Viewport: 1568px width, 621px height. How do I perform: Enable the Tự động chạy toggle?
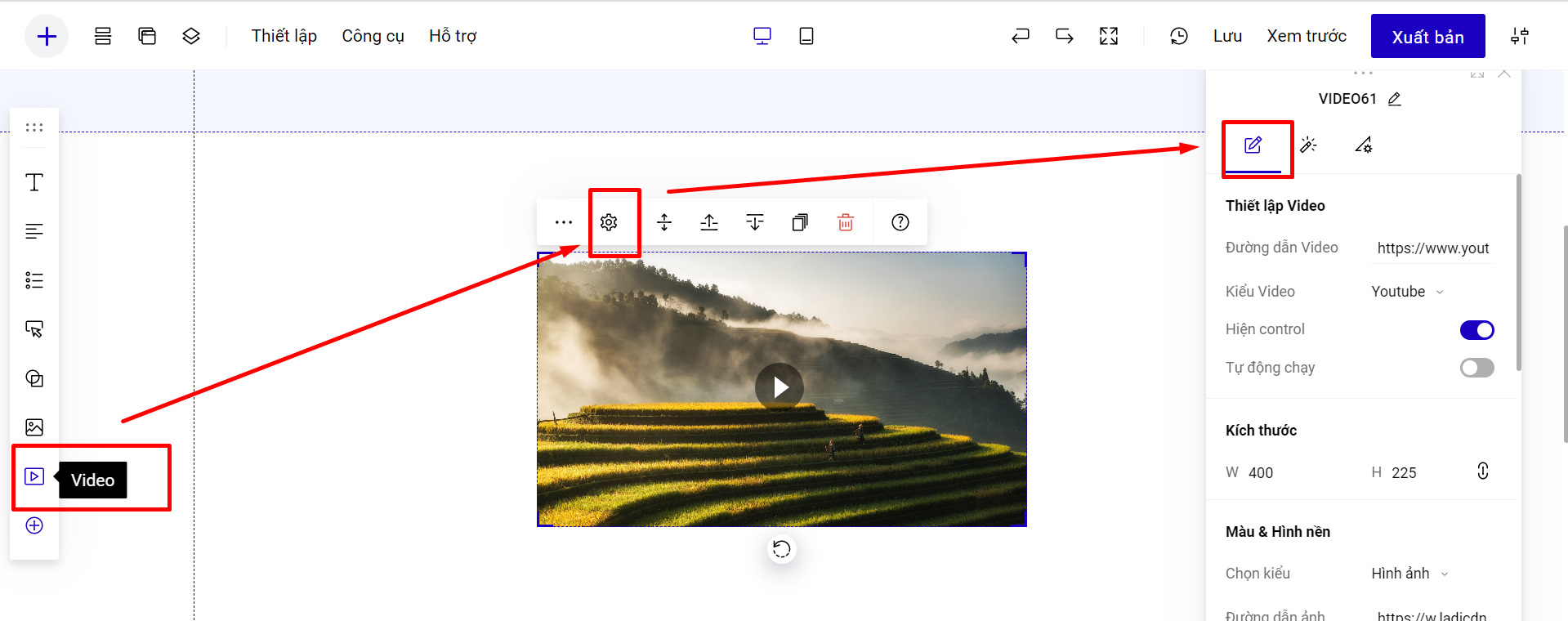1476,368
